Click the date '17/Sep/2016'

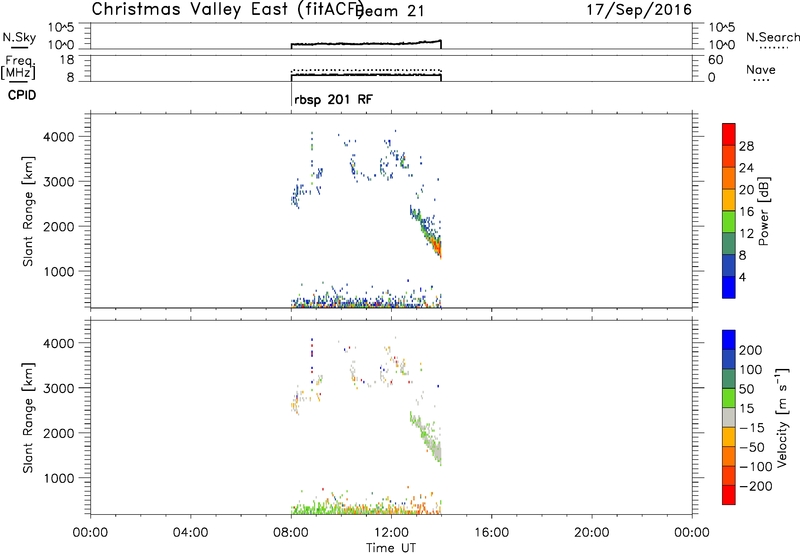point(639,10)
